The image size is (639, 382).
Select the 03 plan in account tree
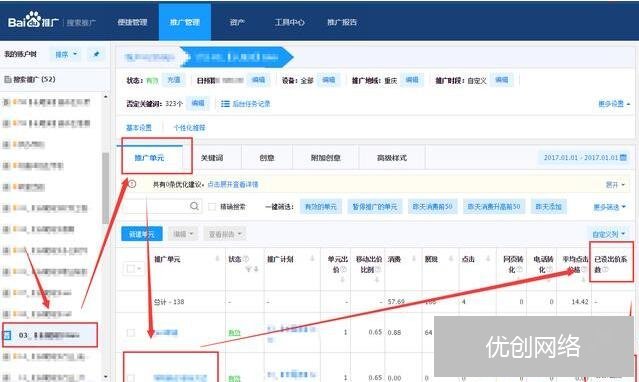point(50,335)
